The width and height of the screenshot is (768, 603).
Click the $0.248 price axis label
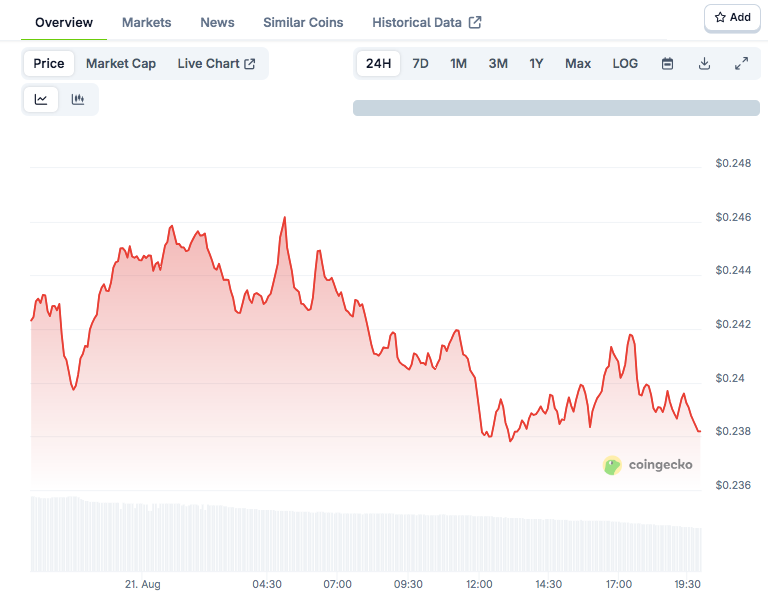[x=733, y=163]
